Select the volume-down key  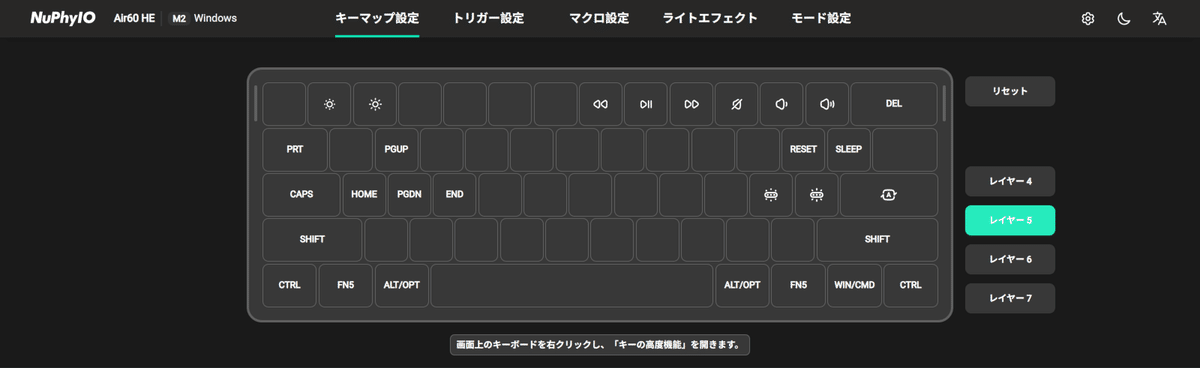[782, 104]
